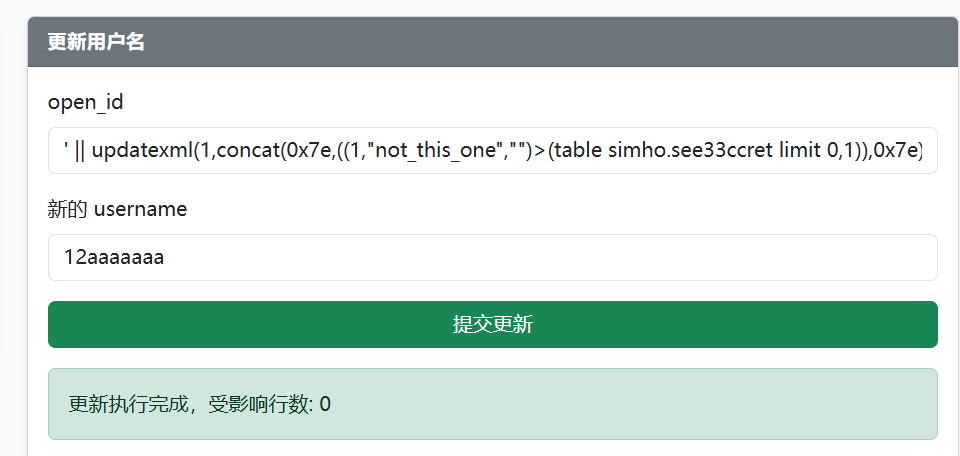Click the 更新执行完成 result alert box
The height and width of the screenshot is (456, 960).
(x=492, y=404)
